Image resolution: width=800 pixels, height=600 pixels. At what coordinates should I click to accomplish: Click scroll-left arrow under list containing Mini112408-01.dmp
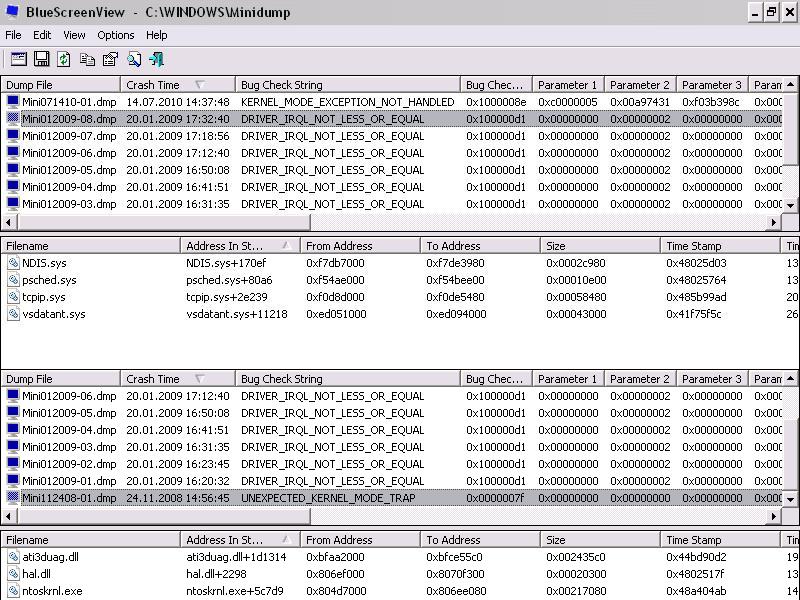tap(9, 516)
